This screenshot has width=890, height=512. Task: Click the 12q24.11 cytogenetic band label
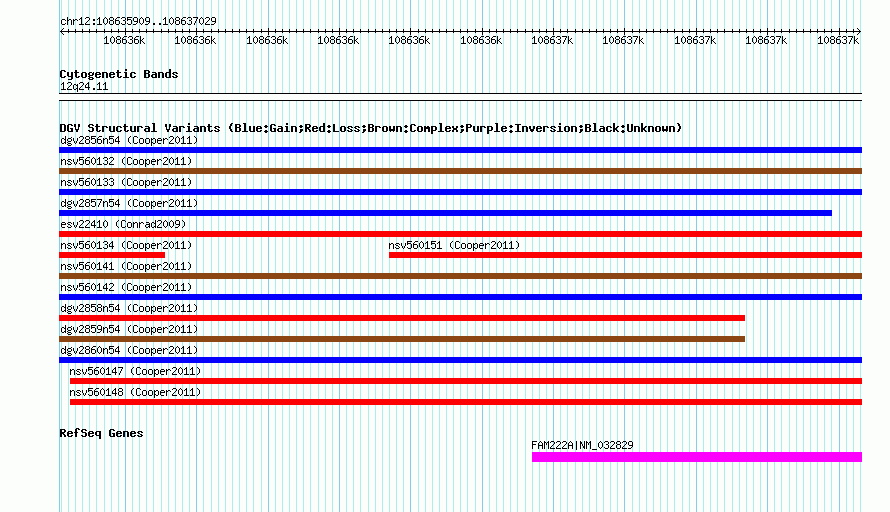[x=84, y=86]
